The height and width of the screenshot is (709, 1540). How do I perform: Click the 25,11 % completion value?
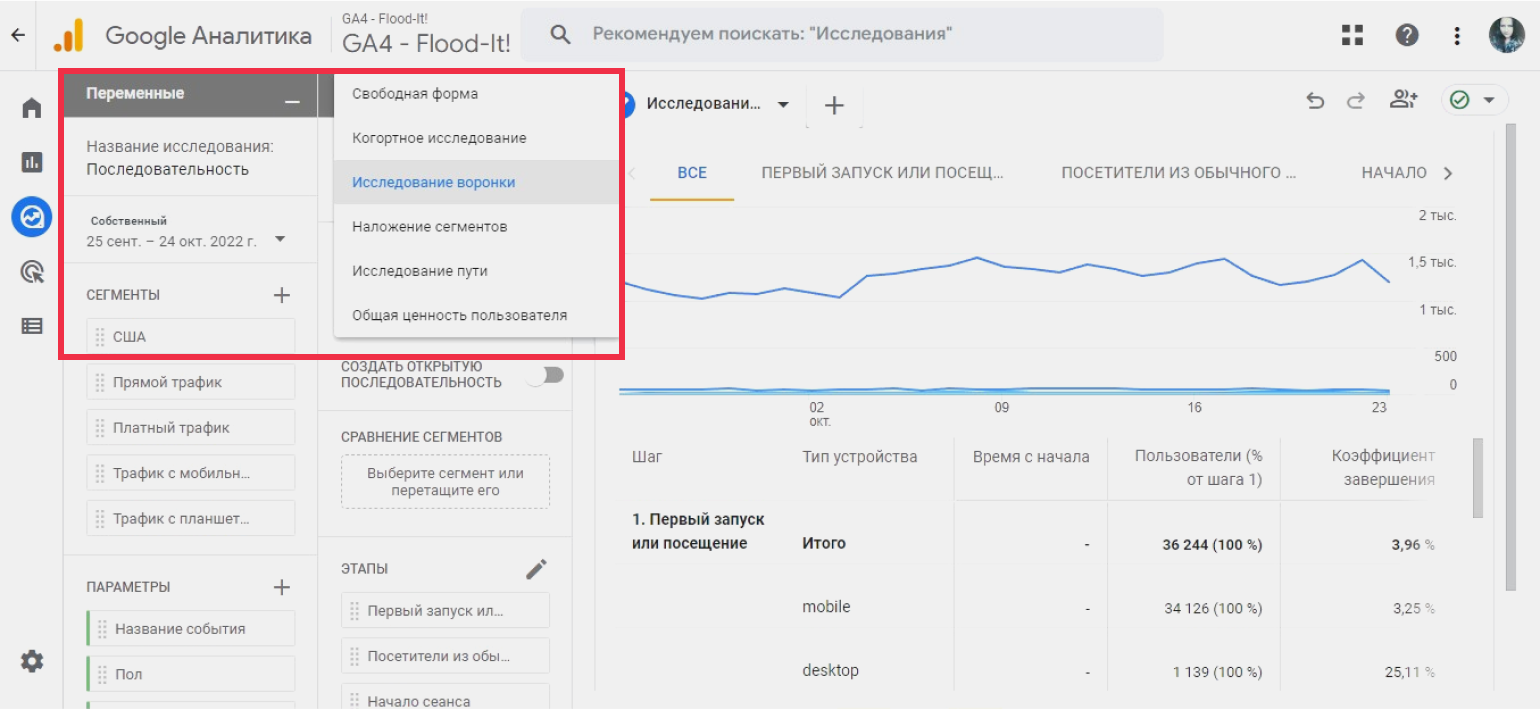[x=1410, y=672]
